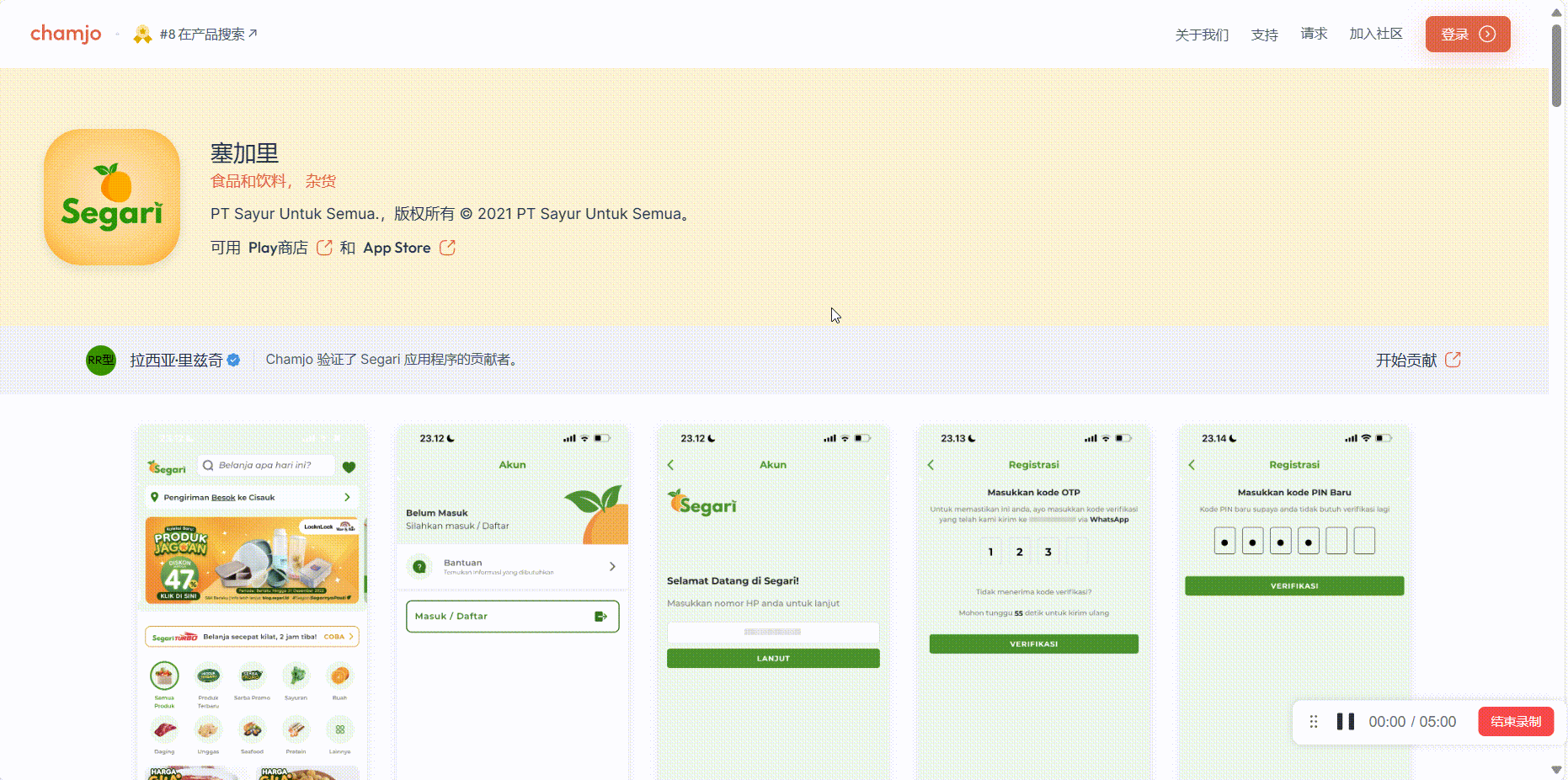Select the Seafood category icon
The height and width of the screenshot is (780, 1568).
(252, 729)
